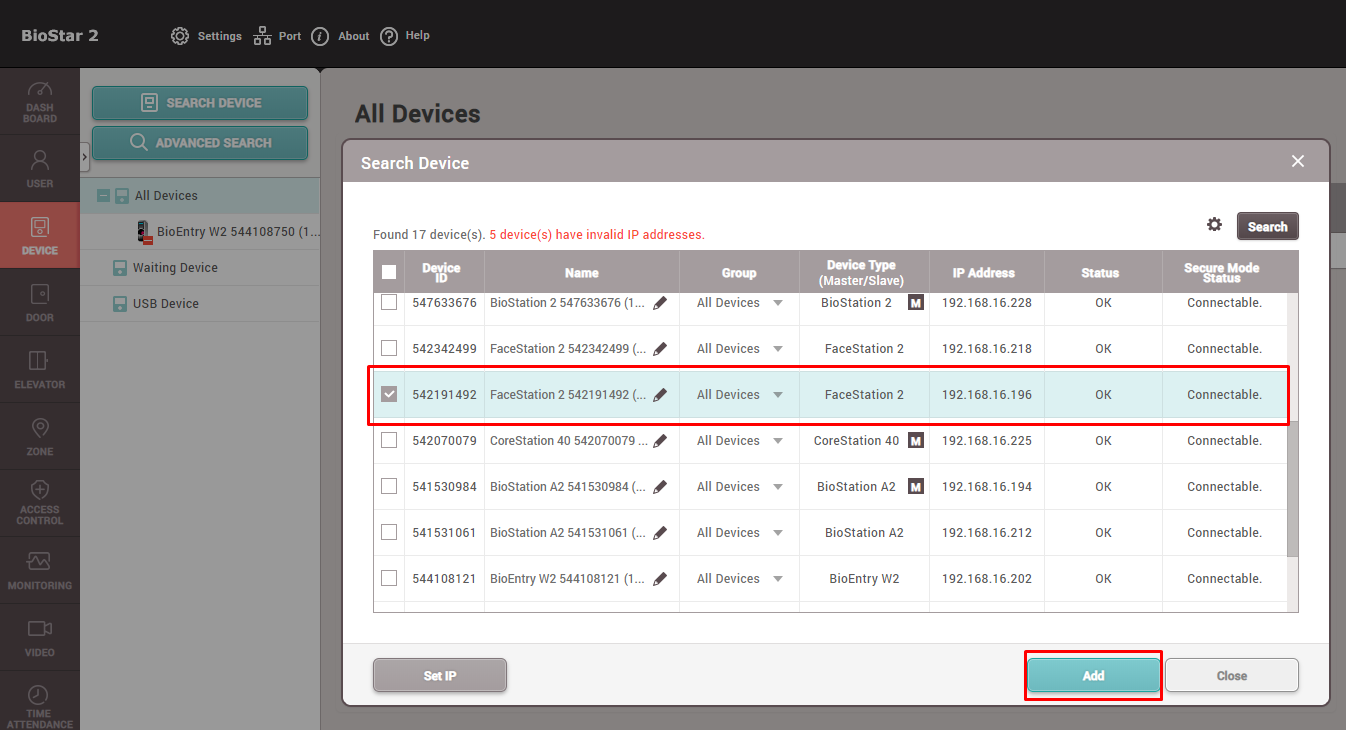Open Group dropdown for FaceStation 2 542191492
The image size is (1346, 730).
coord(778,395)
